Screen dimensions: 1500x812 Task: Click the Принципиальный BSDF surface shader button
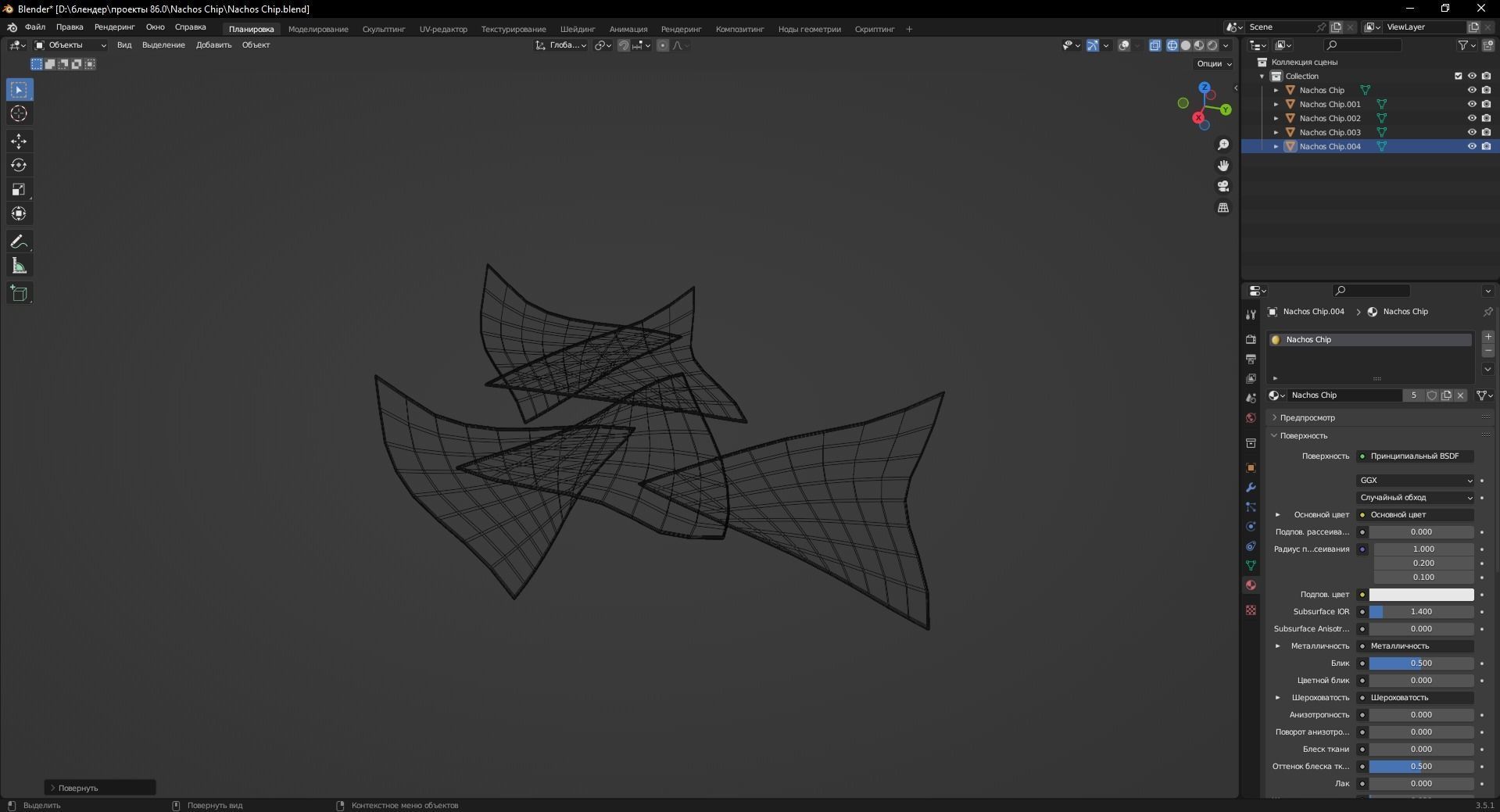click(1416, 456)
